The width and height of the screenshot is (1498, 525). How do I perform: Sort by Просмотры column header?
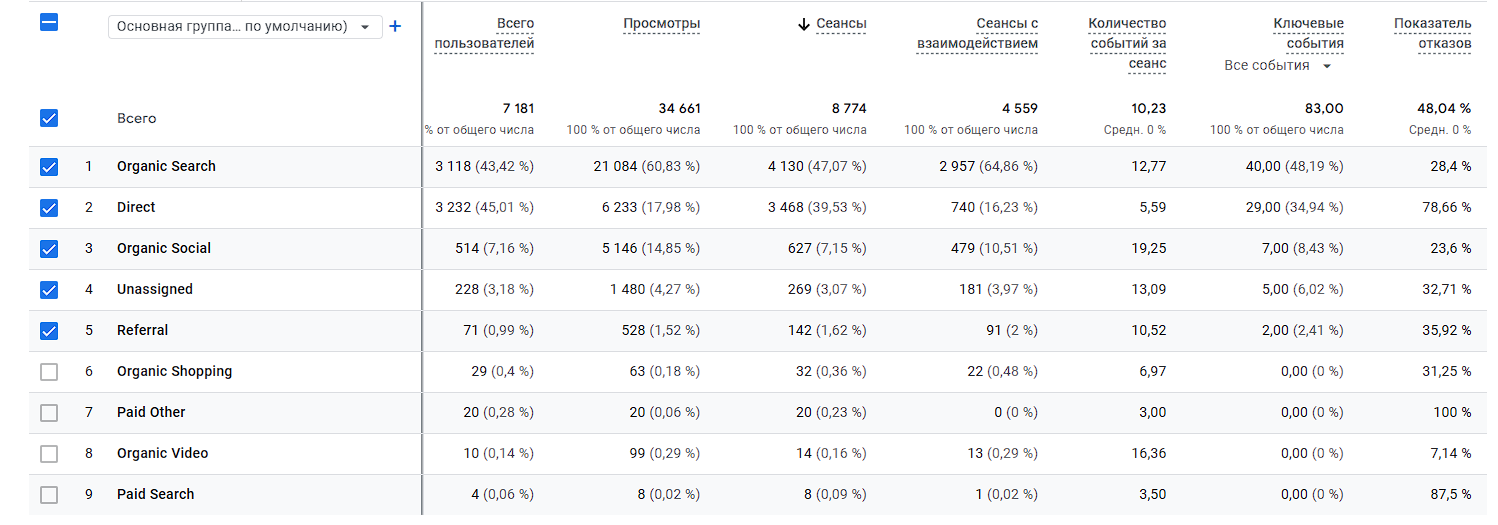click(661, 24)
